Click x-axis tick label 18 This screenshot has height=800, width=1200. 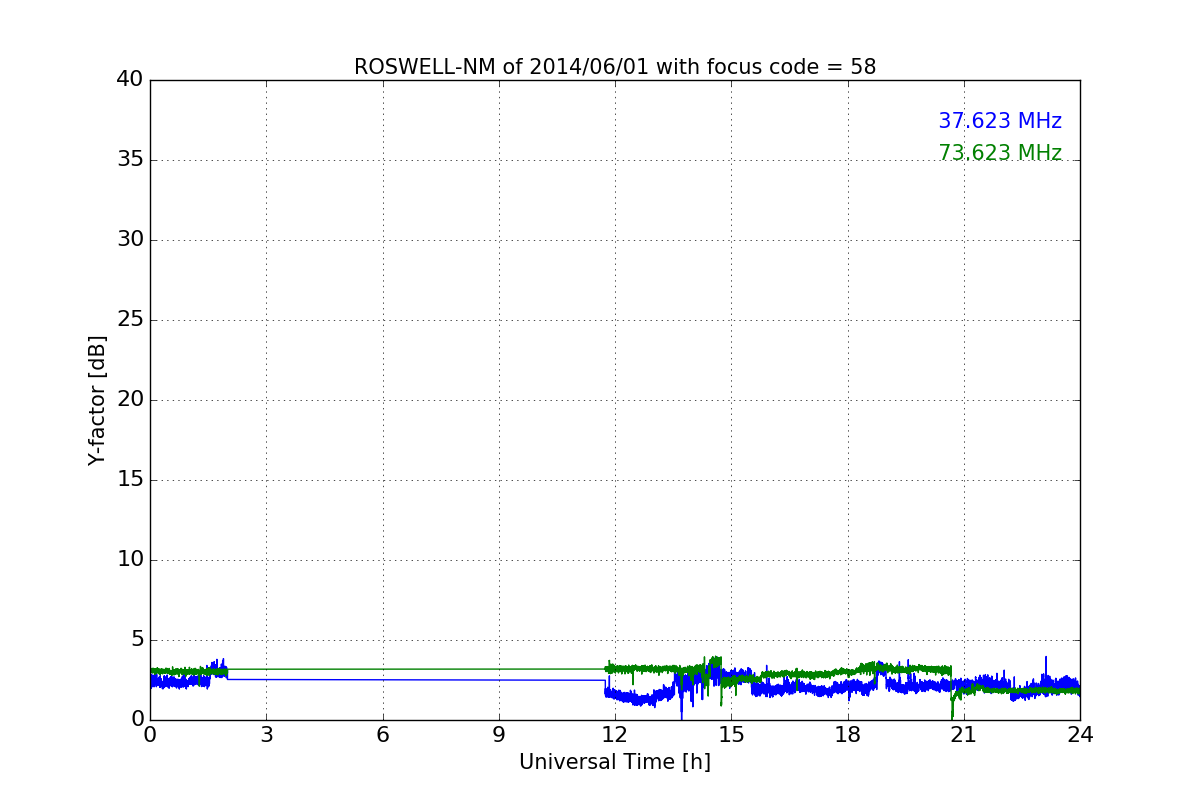pyautogui.click(x=848, y=734)
